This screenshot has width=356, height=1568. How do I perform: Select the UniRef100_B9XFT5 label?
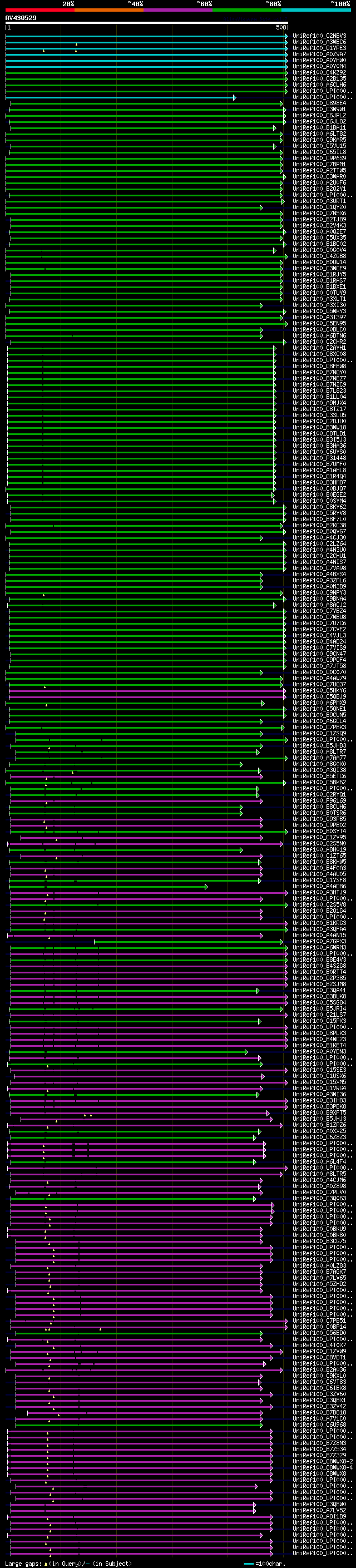tap(319, 1112)
